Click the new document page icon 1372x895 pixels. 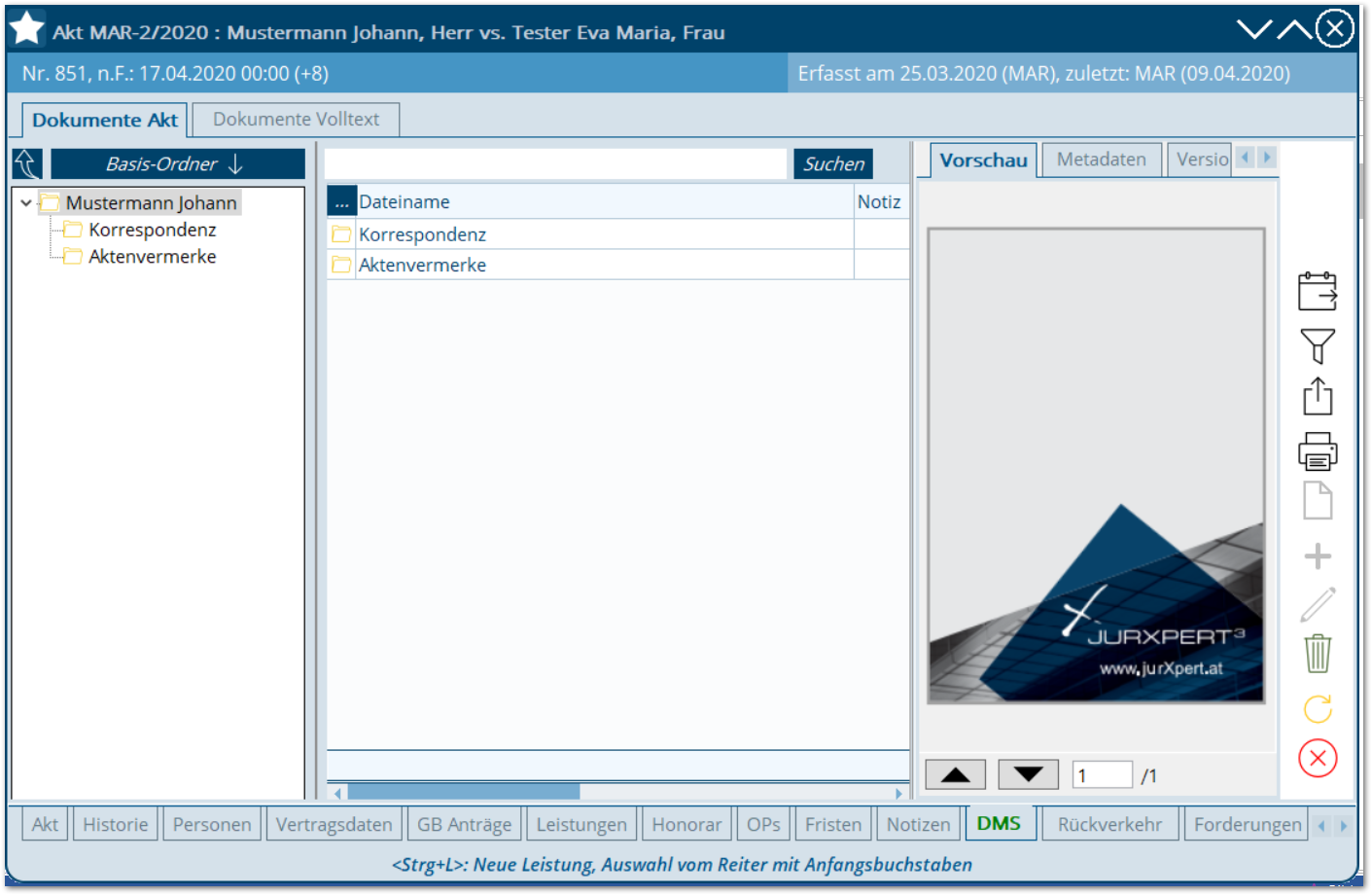pos(1318,501)
